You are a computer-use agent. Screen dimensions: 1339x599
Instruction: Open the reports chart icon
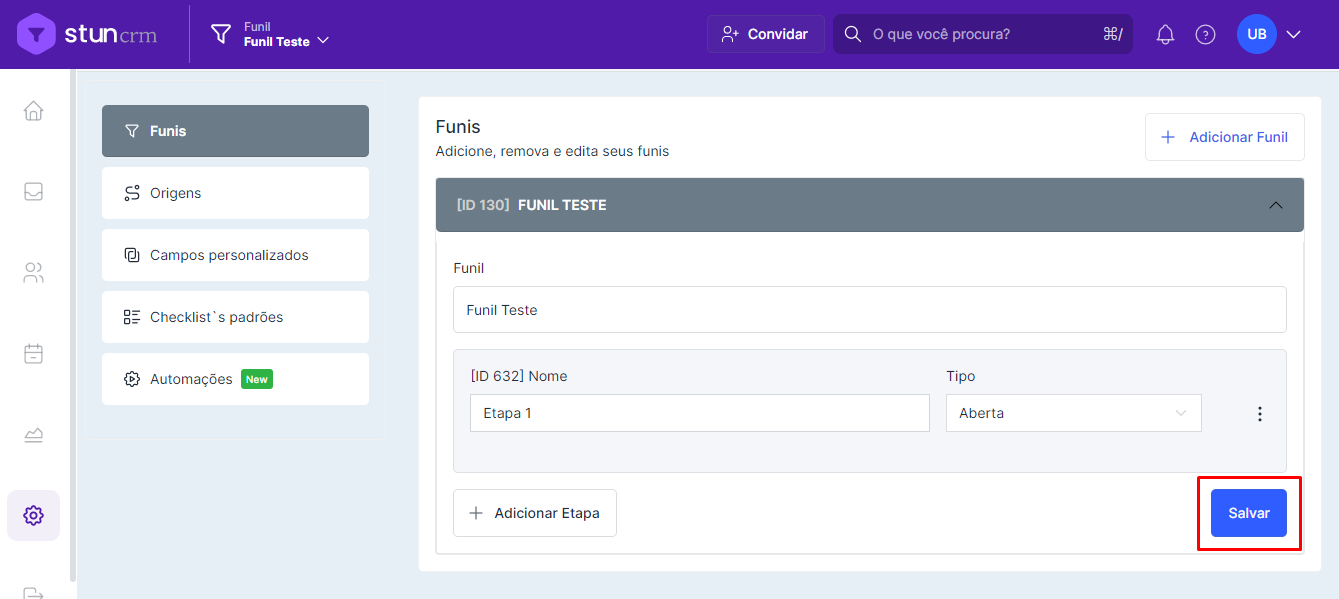click(x=33, y=435)
